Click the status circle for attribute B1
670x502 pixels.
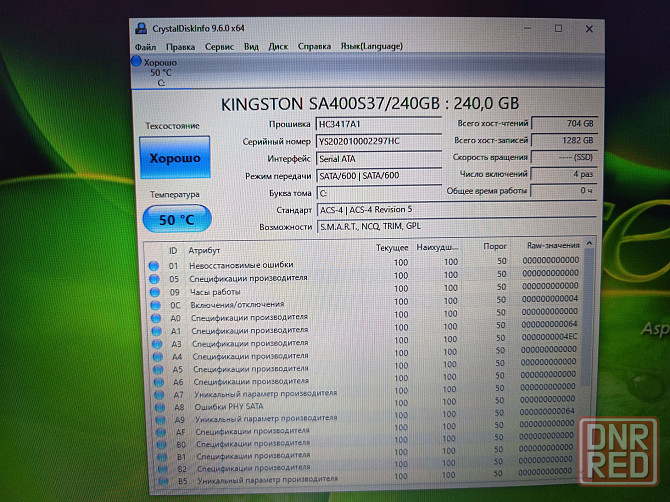(x=162, y=457)
